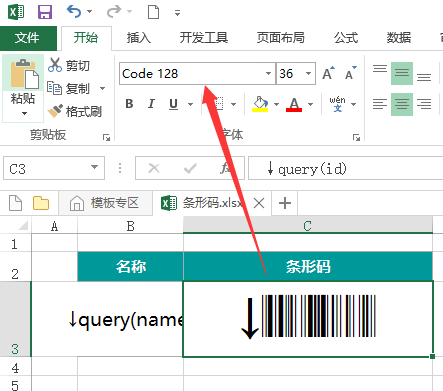The height and width of the screenshot is (391, 443).
Task: Click the Save icon in quick access toolbar
Action: (45, 12)
